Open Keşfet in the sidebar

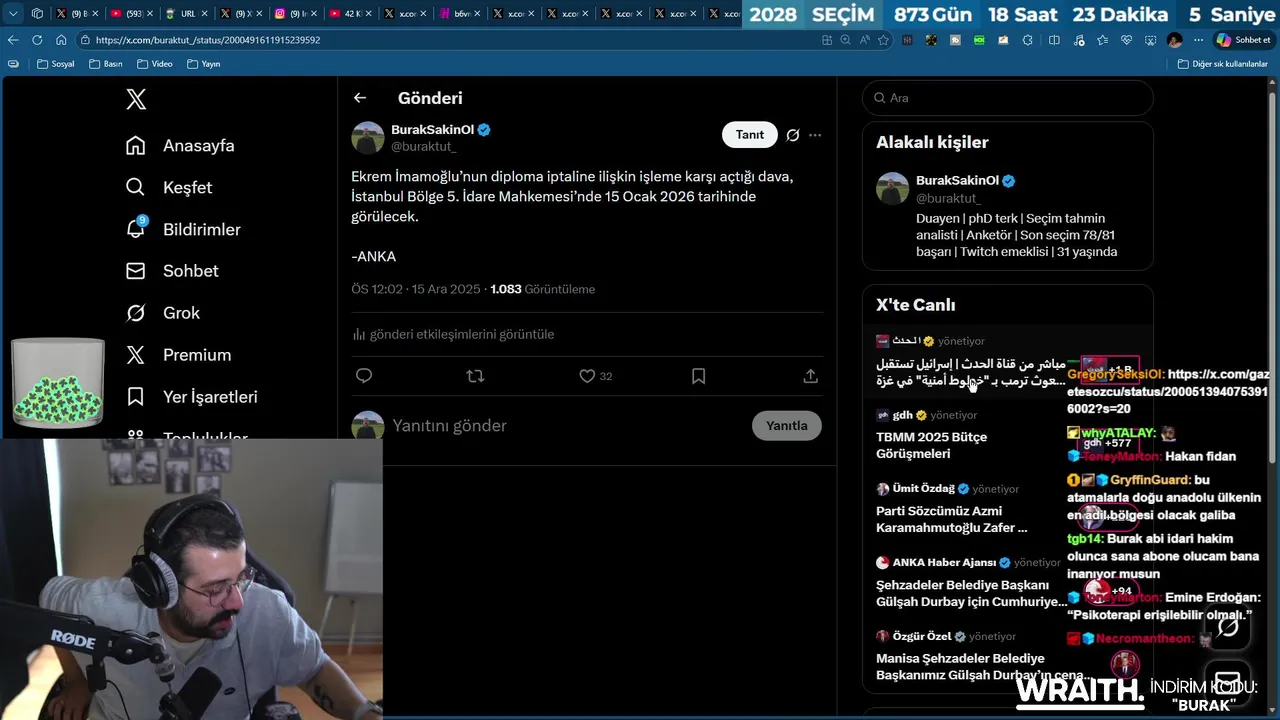point(169,188)
